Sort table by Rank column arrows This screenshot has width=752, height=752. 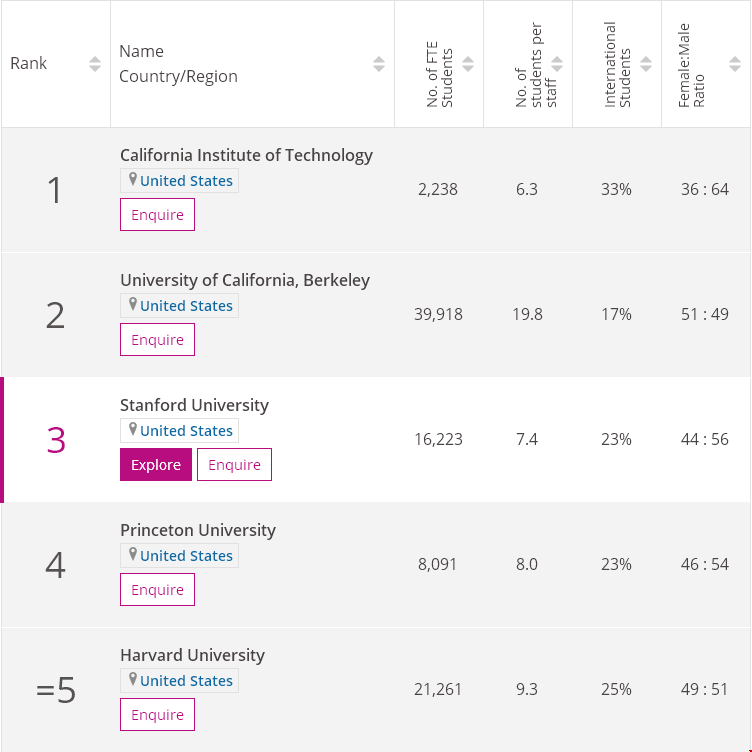coord(95,64)
